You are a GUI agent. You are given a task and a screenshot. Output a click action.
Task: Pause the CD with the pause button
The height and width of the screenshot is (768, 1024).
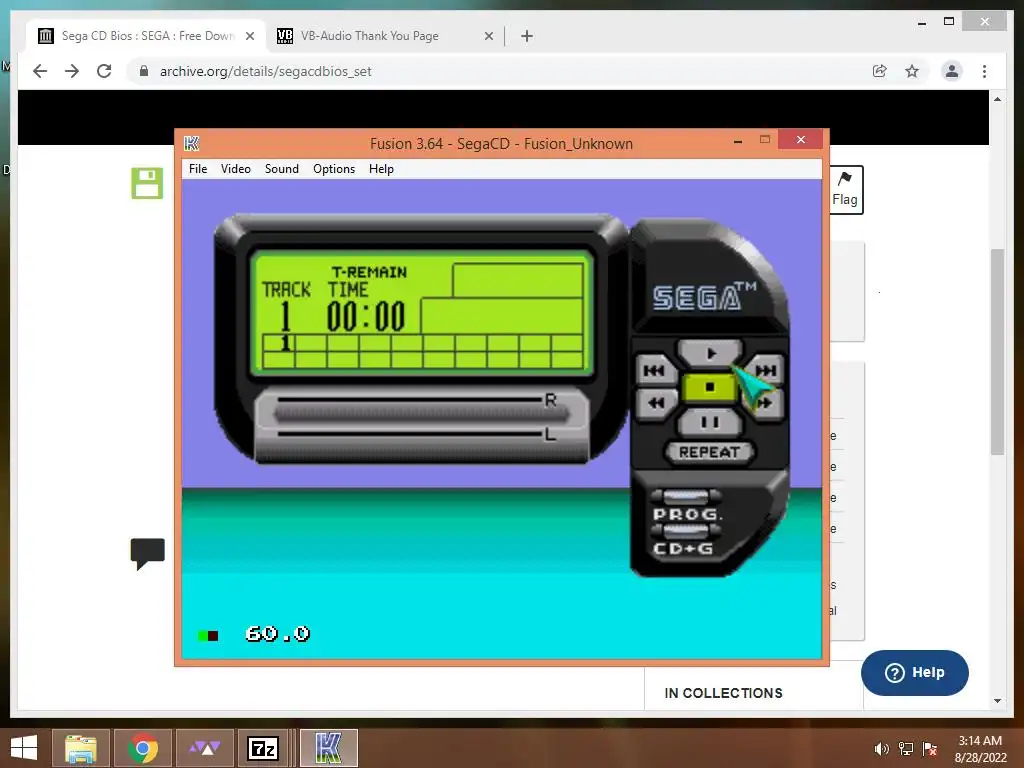tap(710, 423)
